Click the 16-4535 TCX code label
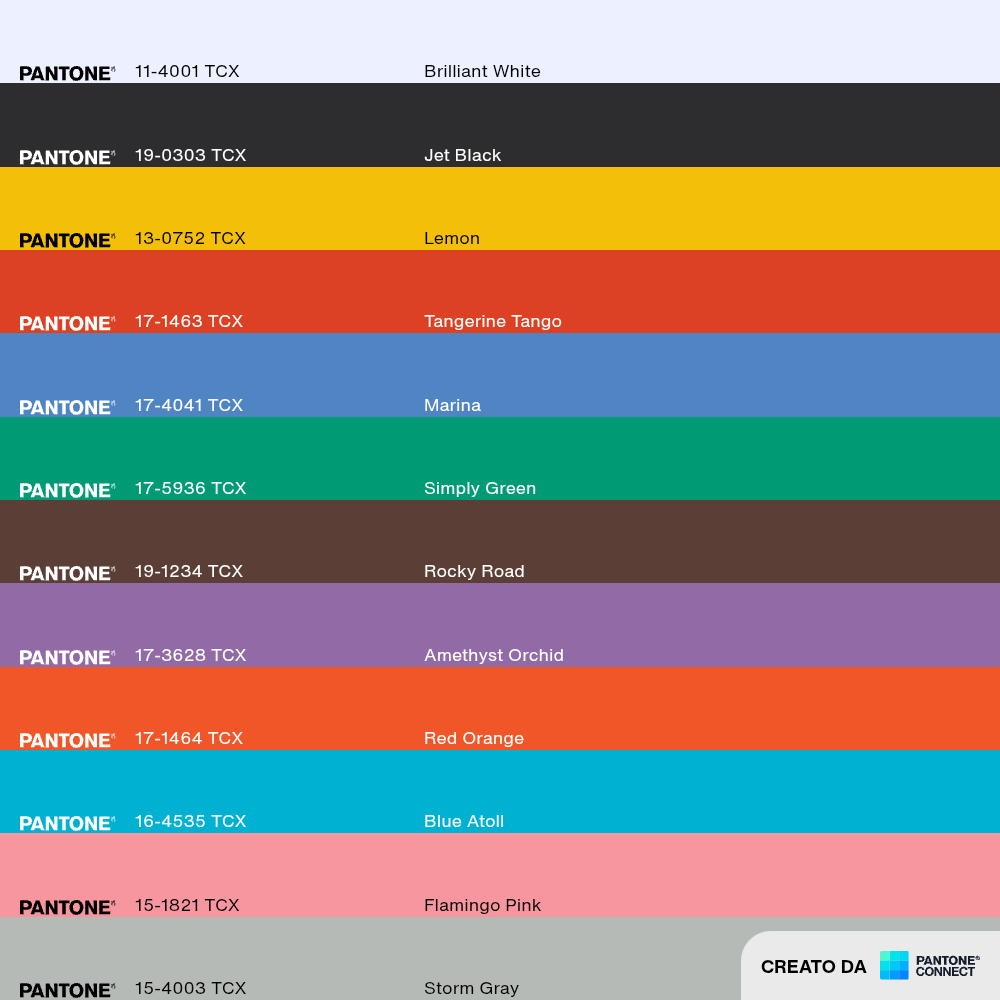This screenshot has width=1000, height=1000. (190, 821)
